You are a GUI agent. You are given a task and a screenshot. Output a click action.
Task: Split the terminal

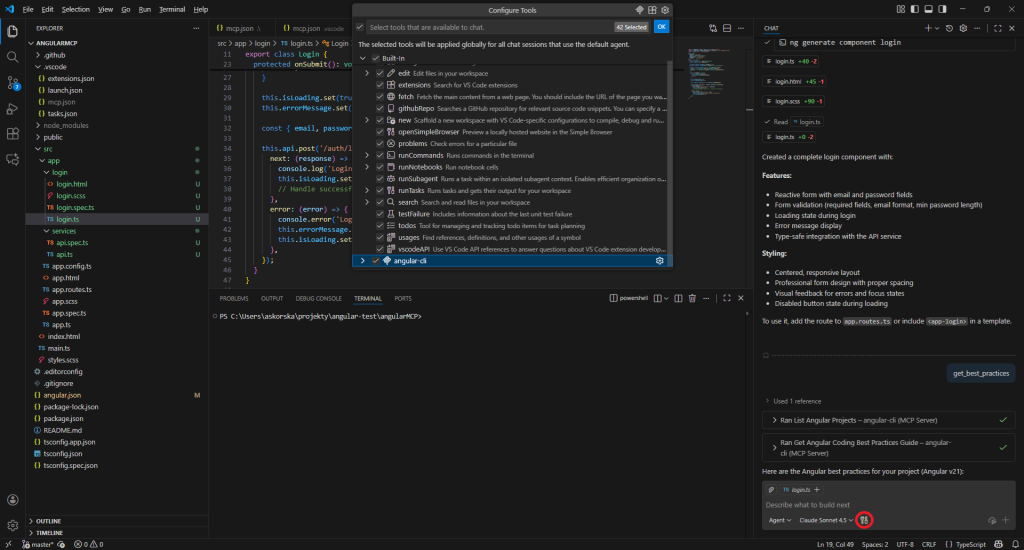click(x=679, y=299)
